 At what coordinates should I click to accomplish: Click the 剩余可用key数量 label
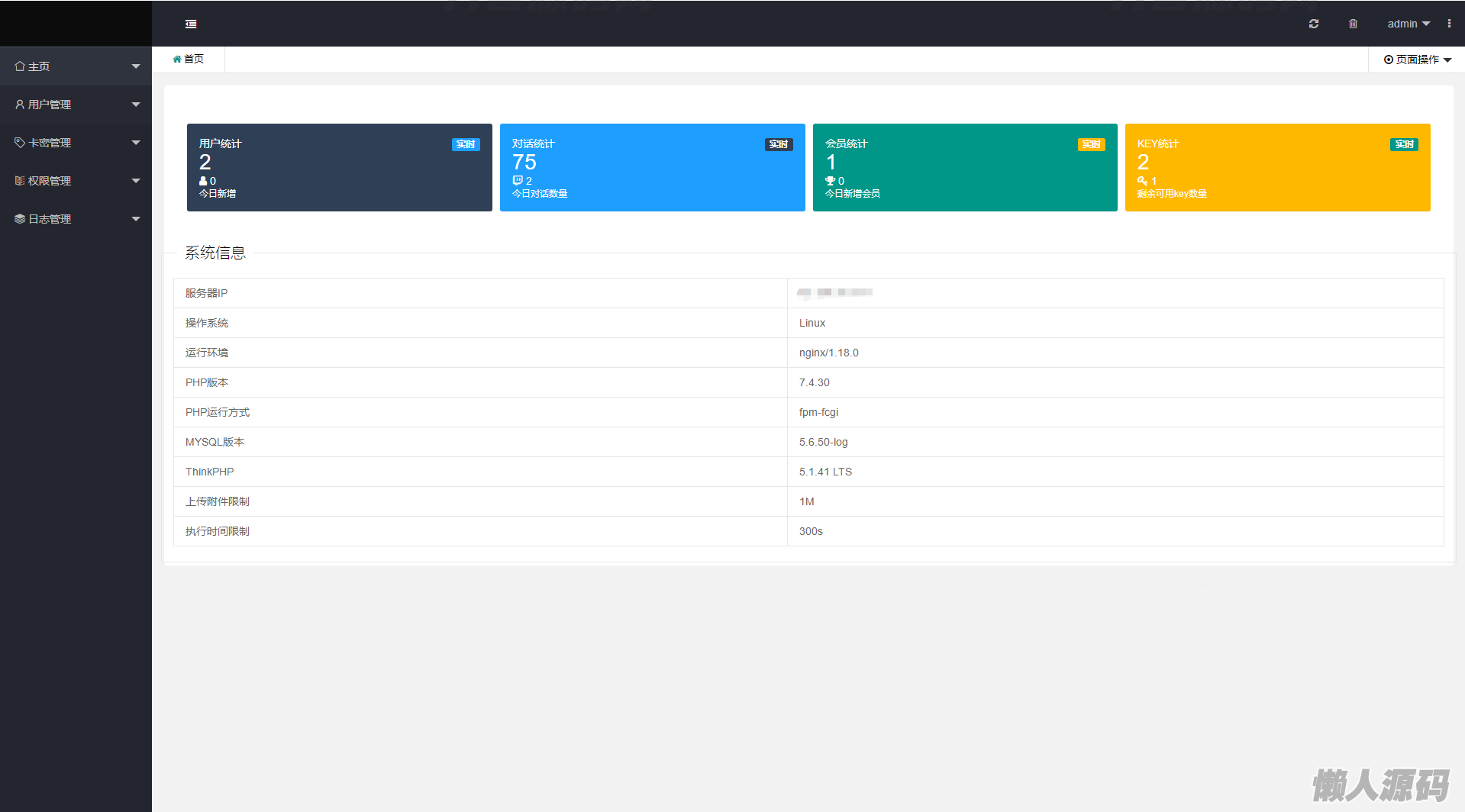point(1172,194)
